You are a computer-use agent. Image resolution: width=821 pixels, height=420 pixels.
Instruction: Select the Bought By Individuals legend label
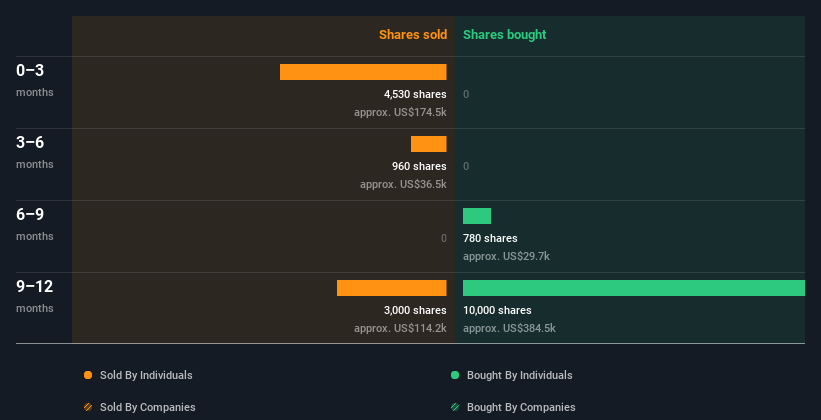[519, 375]
